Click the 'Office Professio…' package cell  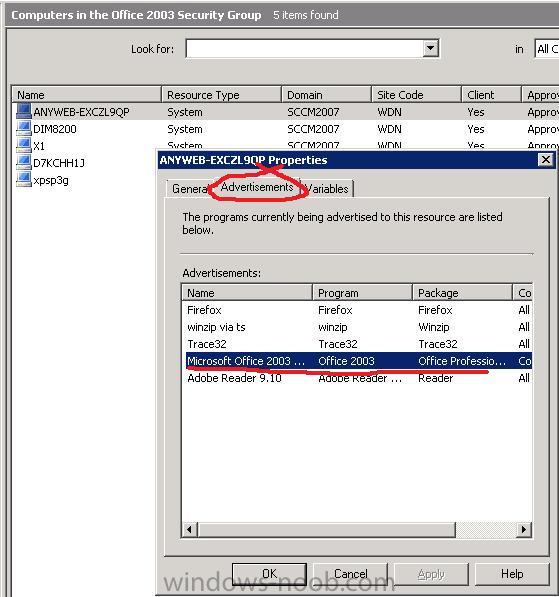(x=462, y=361)
